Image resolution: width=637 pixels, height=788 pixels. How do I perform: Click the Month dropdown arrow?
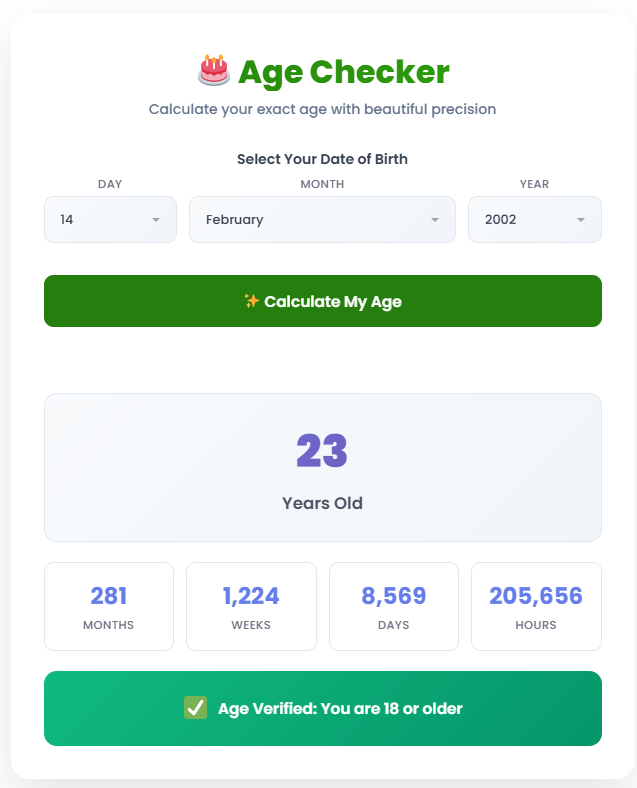pos(435,220)
